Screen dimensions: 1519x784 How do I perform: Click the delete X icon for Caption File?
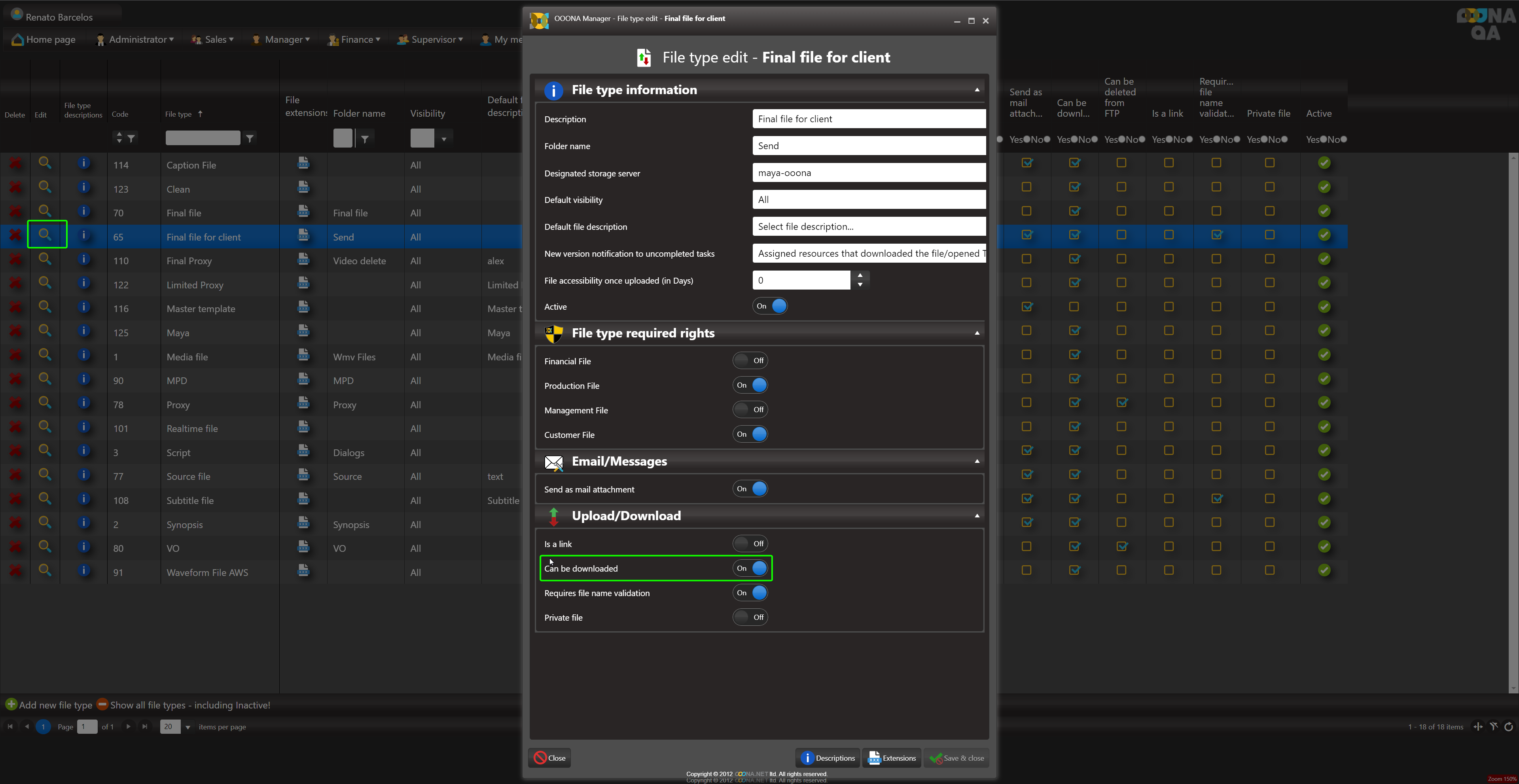point(15,164)
